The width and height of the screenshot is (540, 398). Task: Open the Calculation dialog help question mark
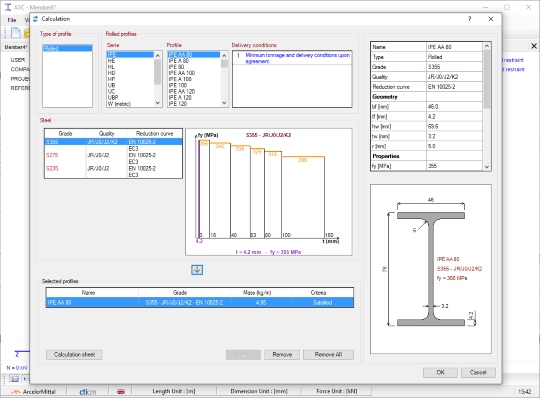tap(469, 19)
